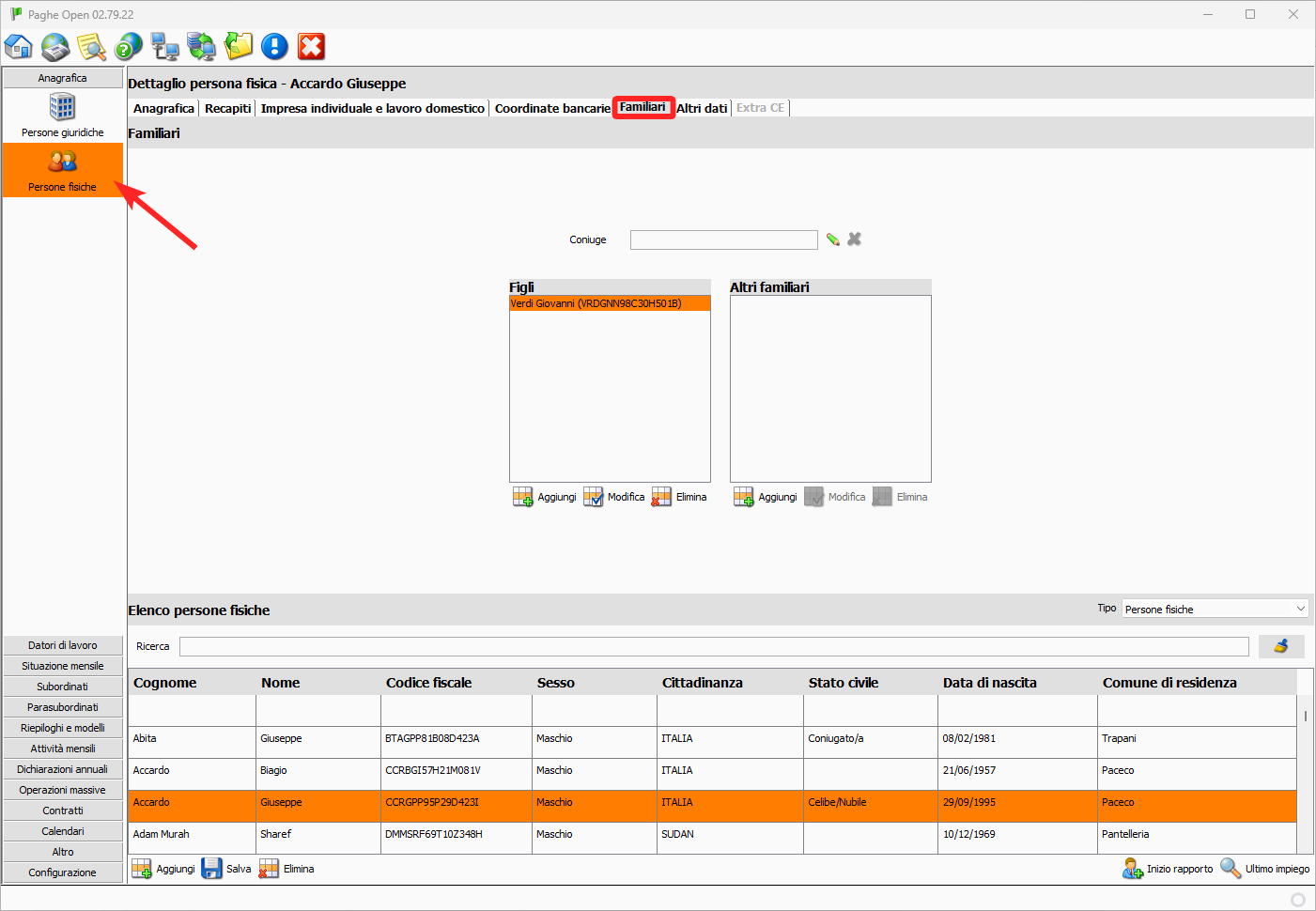
Task: Click the red X exit icon in toolbar
Action: tap(311, 46)
